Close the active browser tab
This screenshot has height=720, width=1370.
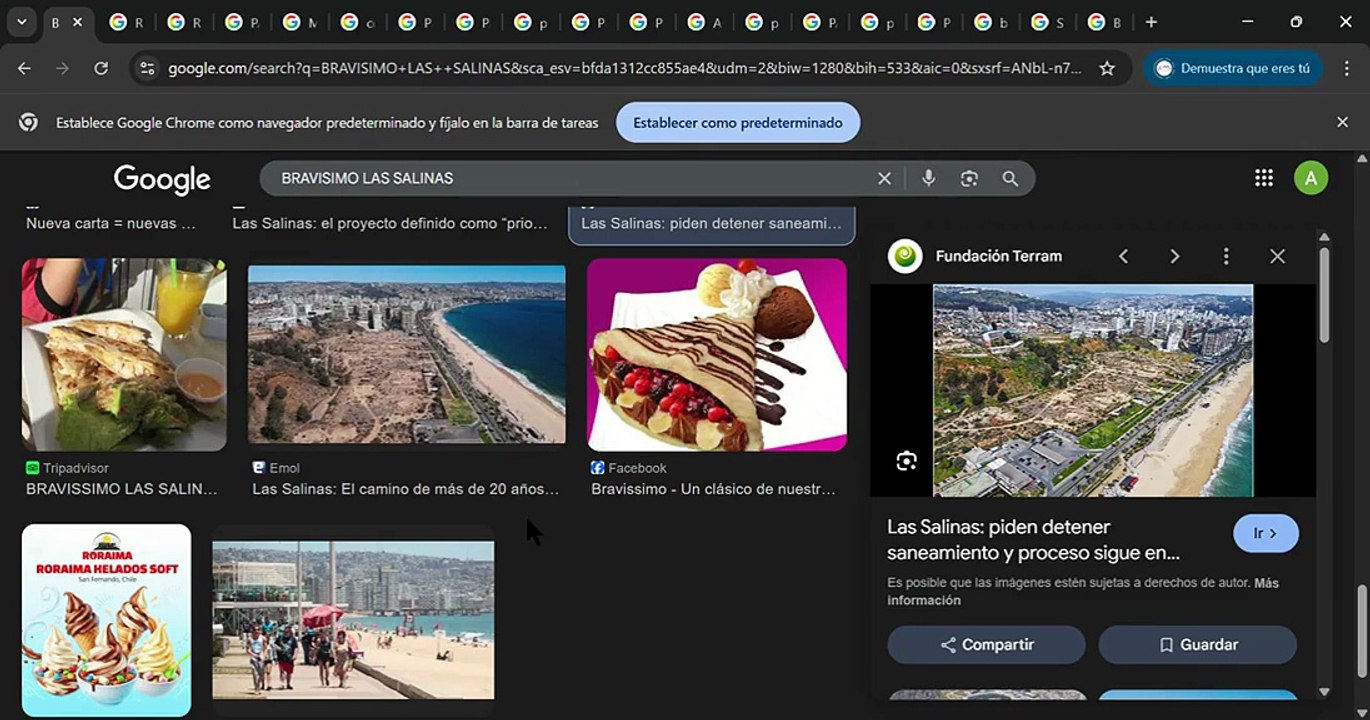pyautogui.click(x=78, y=22)
